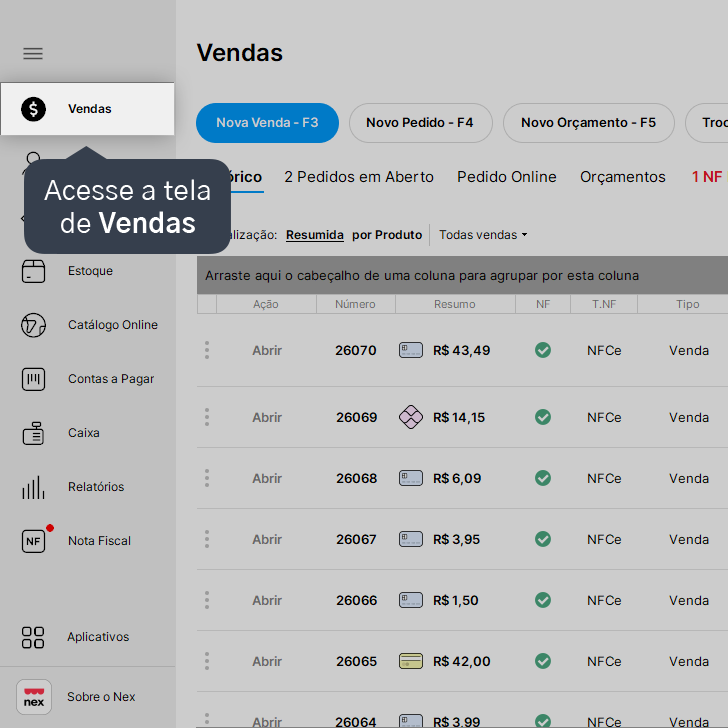
Task: Open Sobre o Nex
Action: click(x=101, y=697)
